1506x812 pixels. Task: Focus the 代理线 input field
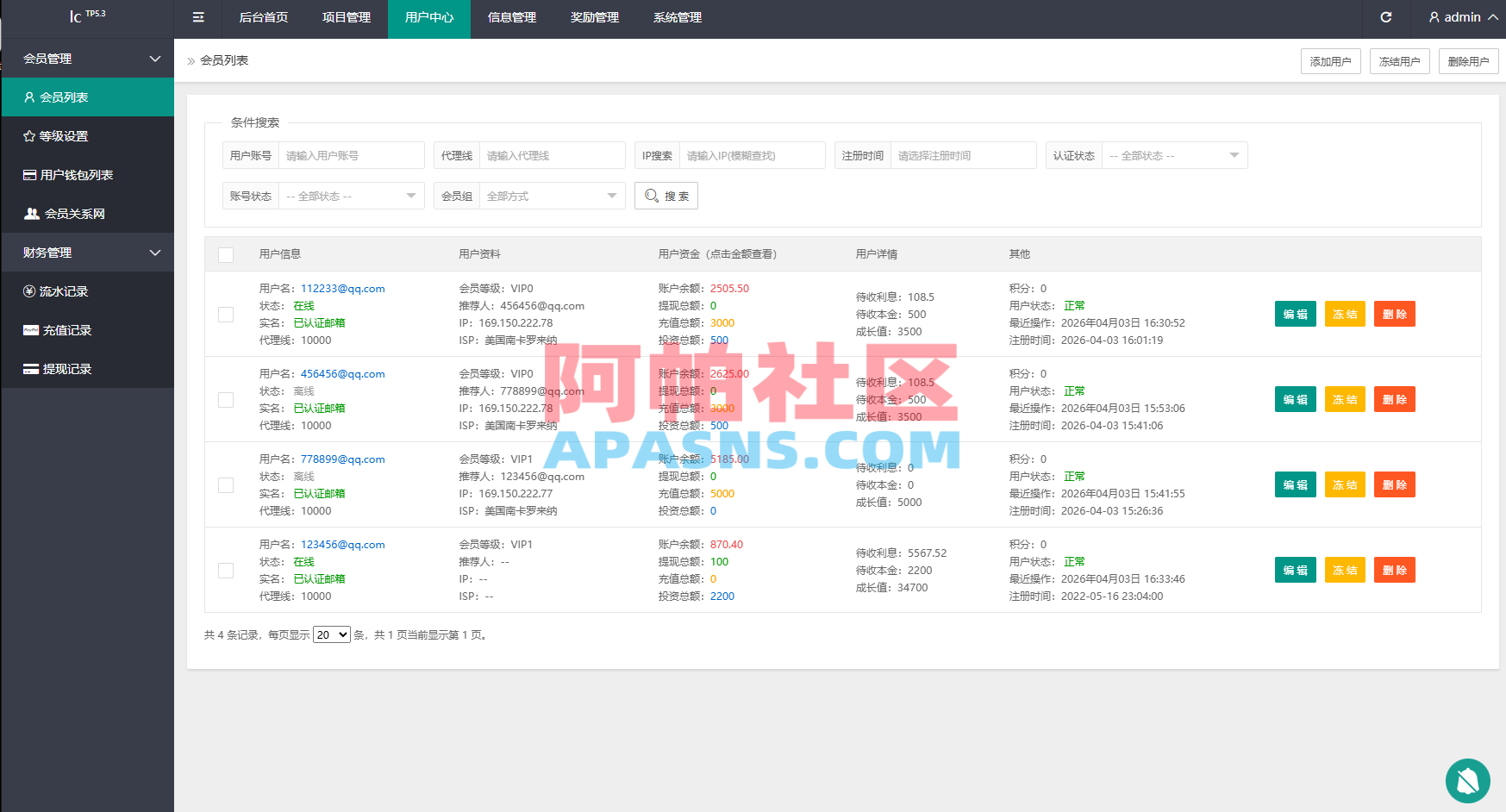coord(553,155)
